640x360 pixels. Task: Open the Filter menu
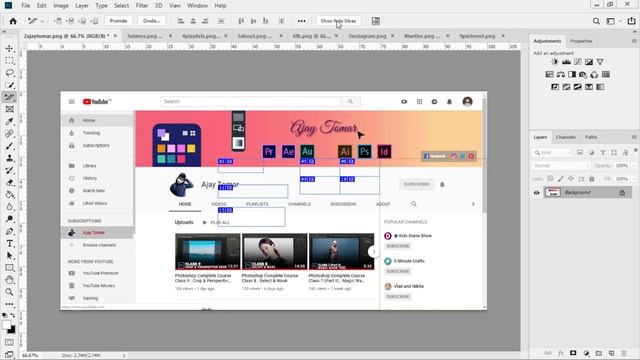coord(142,6)
